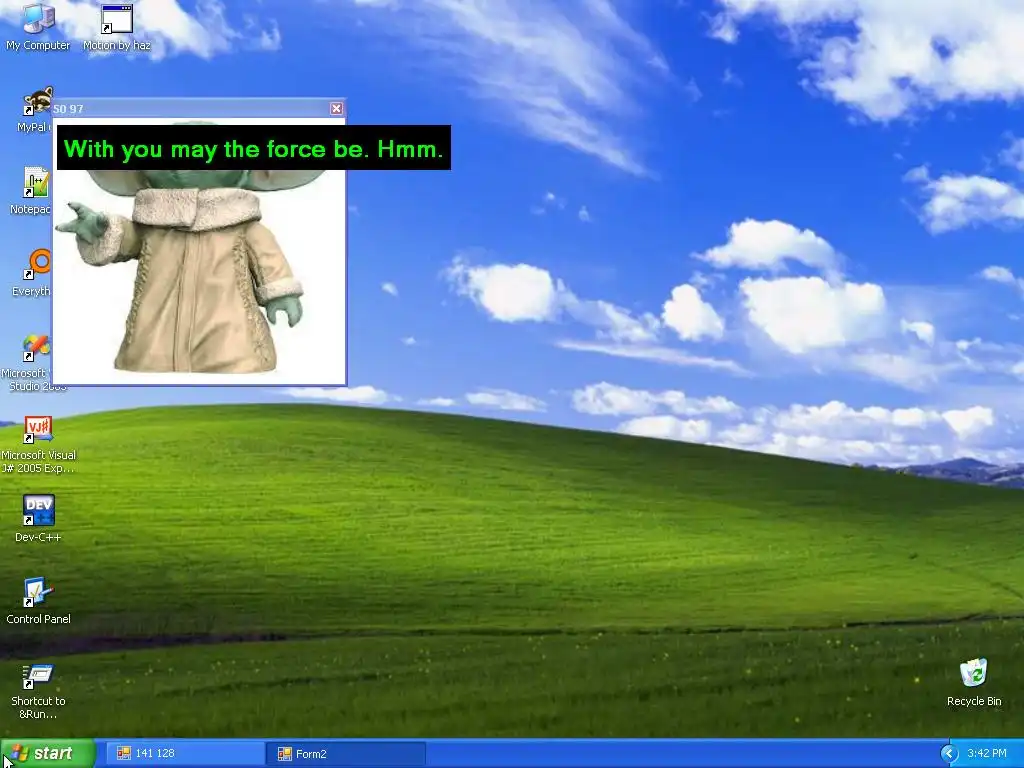1024x768 pixels.
Task: Open the Start menu
Action: (x=48, y=753)
